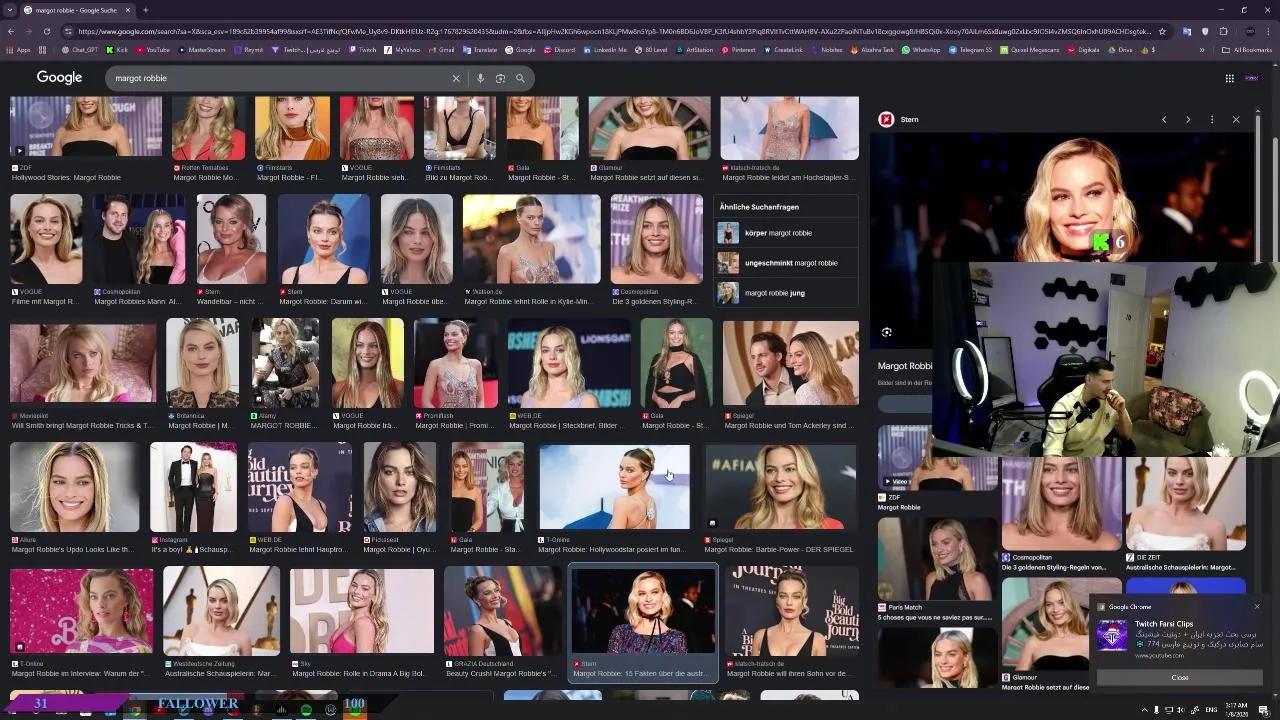The height and width of the screenshot is (720, 1280).
Task: Close the Stern image preview panel
Action: coord(1236,119)
